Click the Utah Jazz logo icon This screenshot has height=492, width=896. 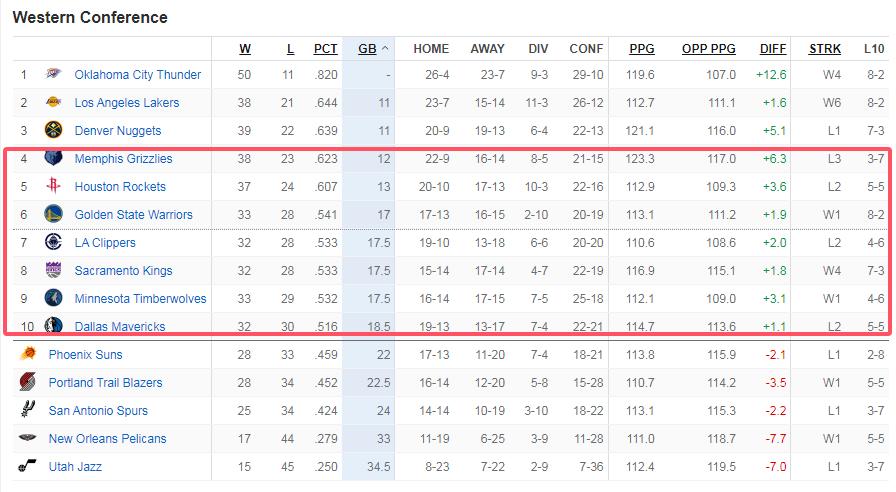click(27, 467)
